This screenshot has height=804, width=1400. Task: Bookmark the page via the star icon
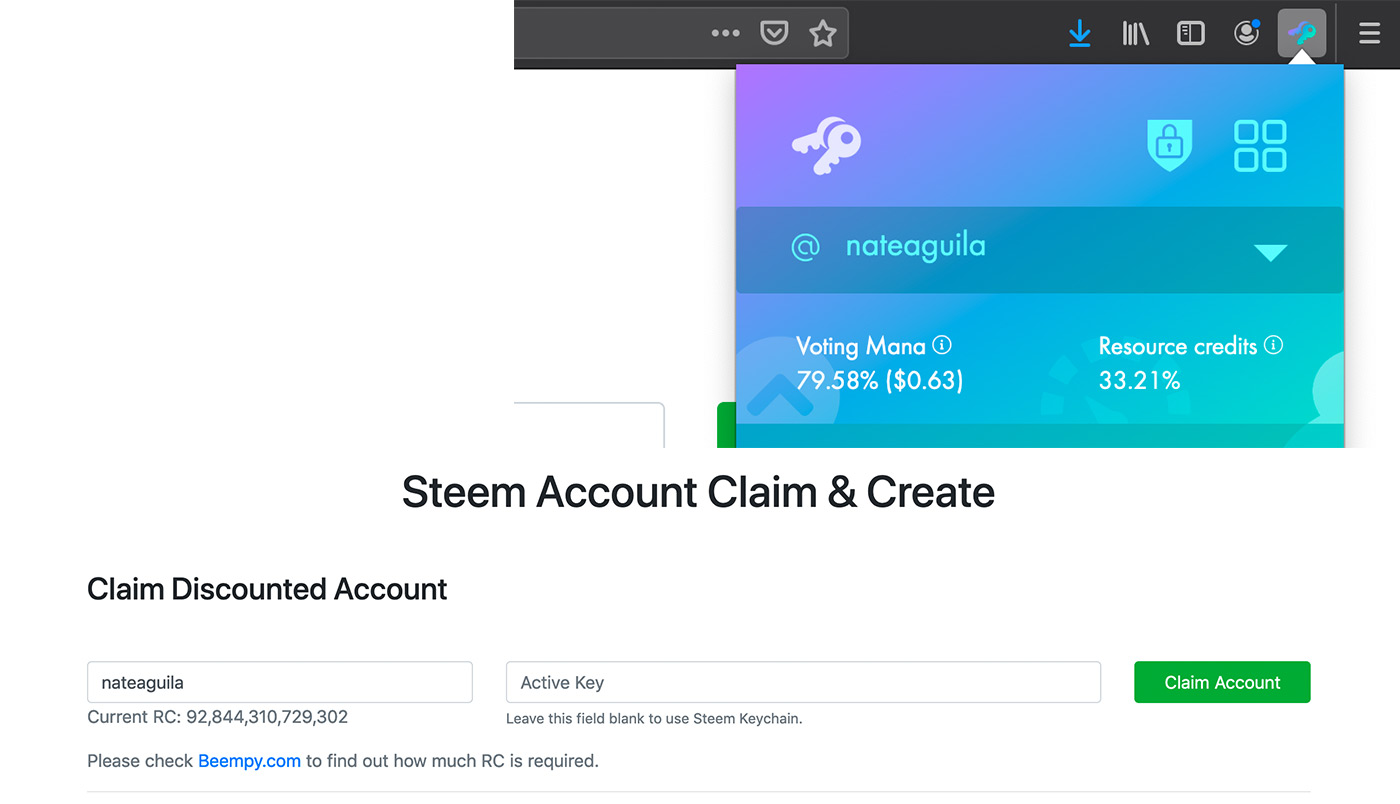tap(822, 32)
